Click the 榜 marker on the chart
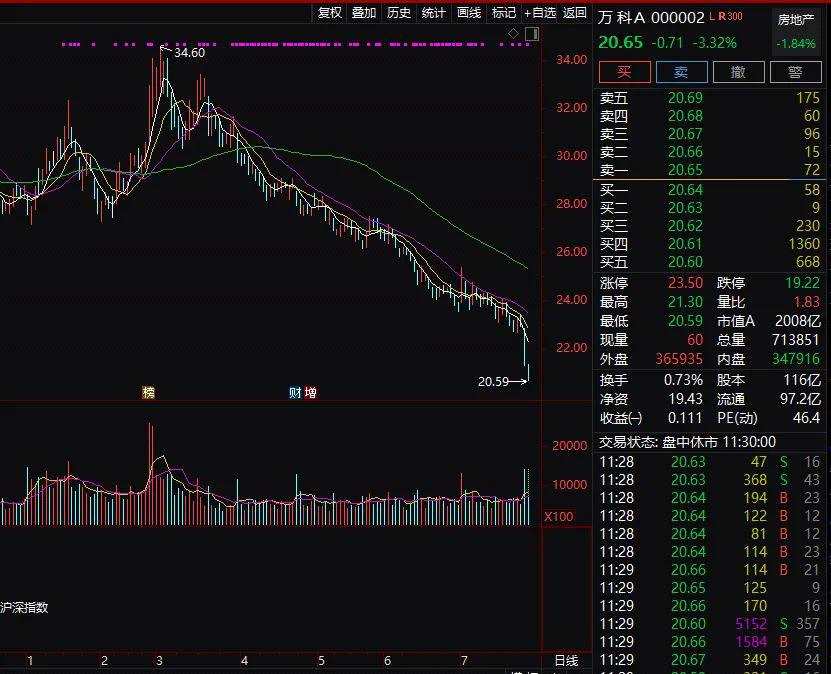 point(148,392)
